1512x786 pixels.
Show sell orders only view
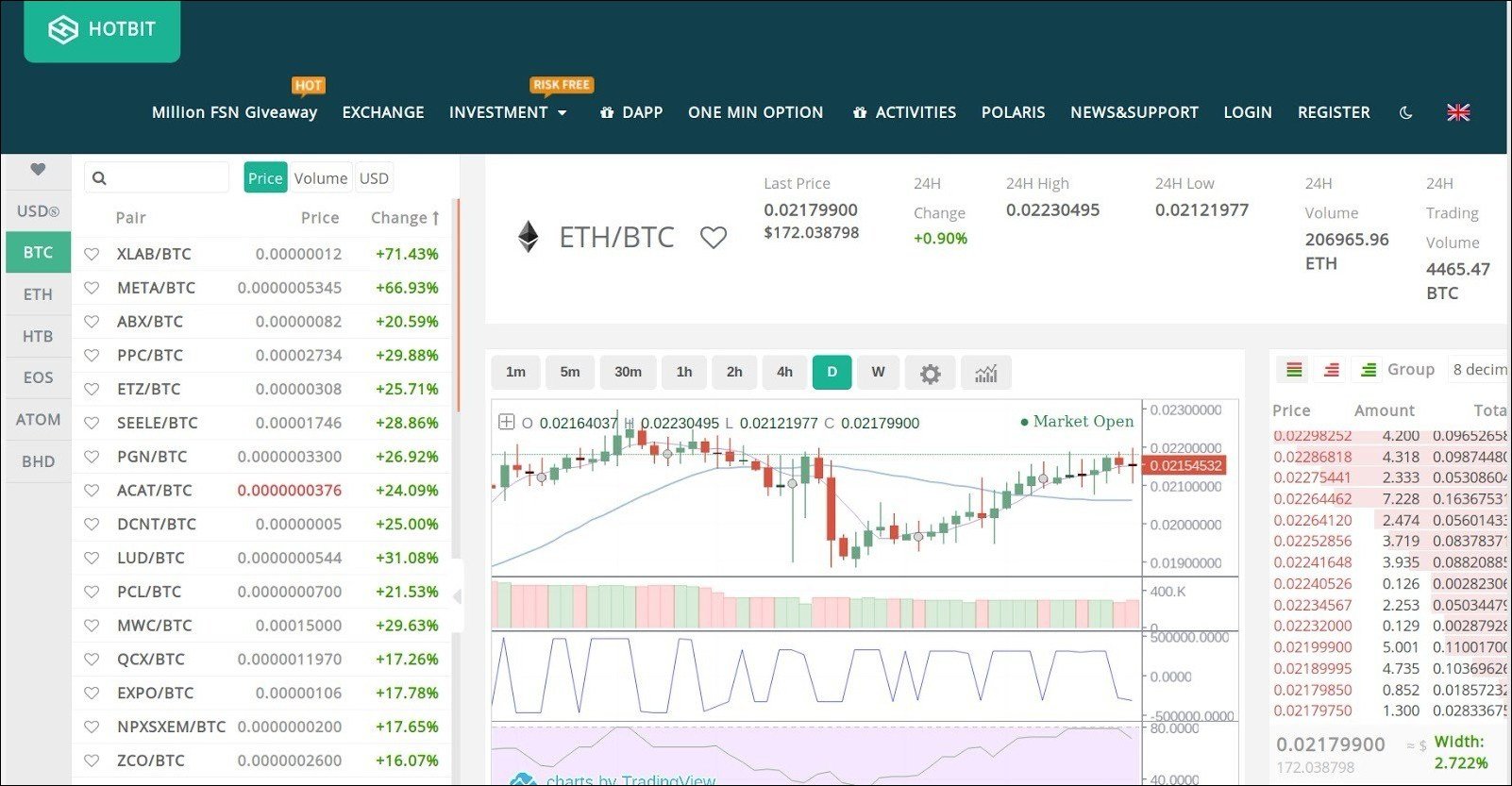[1331, 370]
